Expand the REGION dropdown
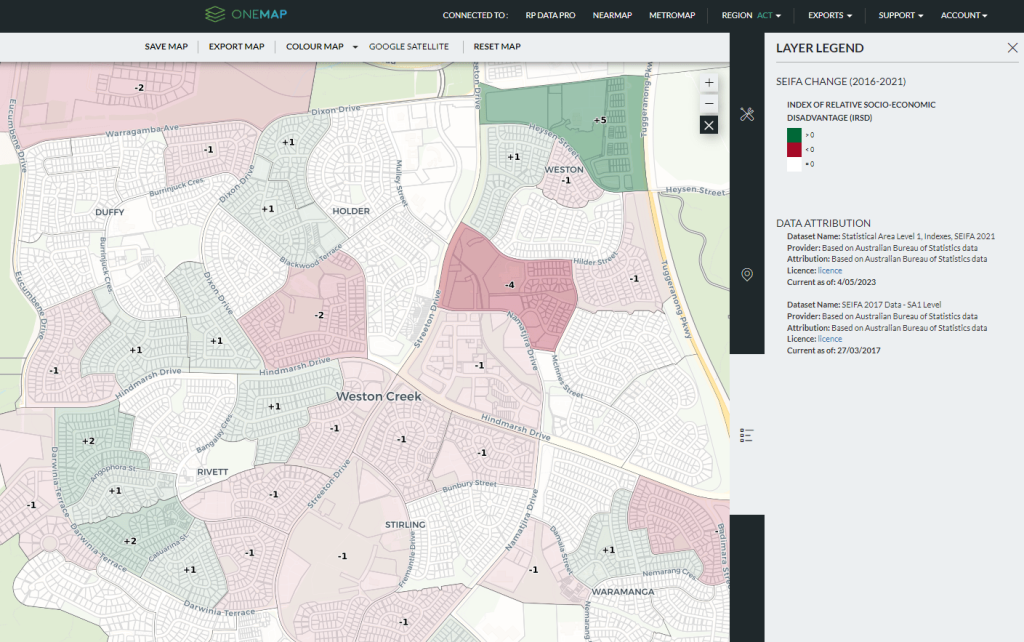 click(751, 15)
